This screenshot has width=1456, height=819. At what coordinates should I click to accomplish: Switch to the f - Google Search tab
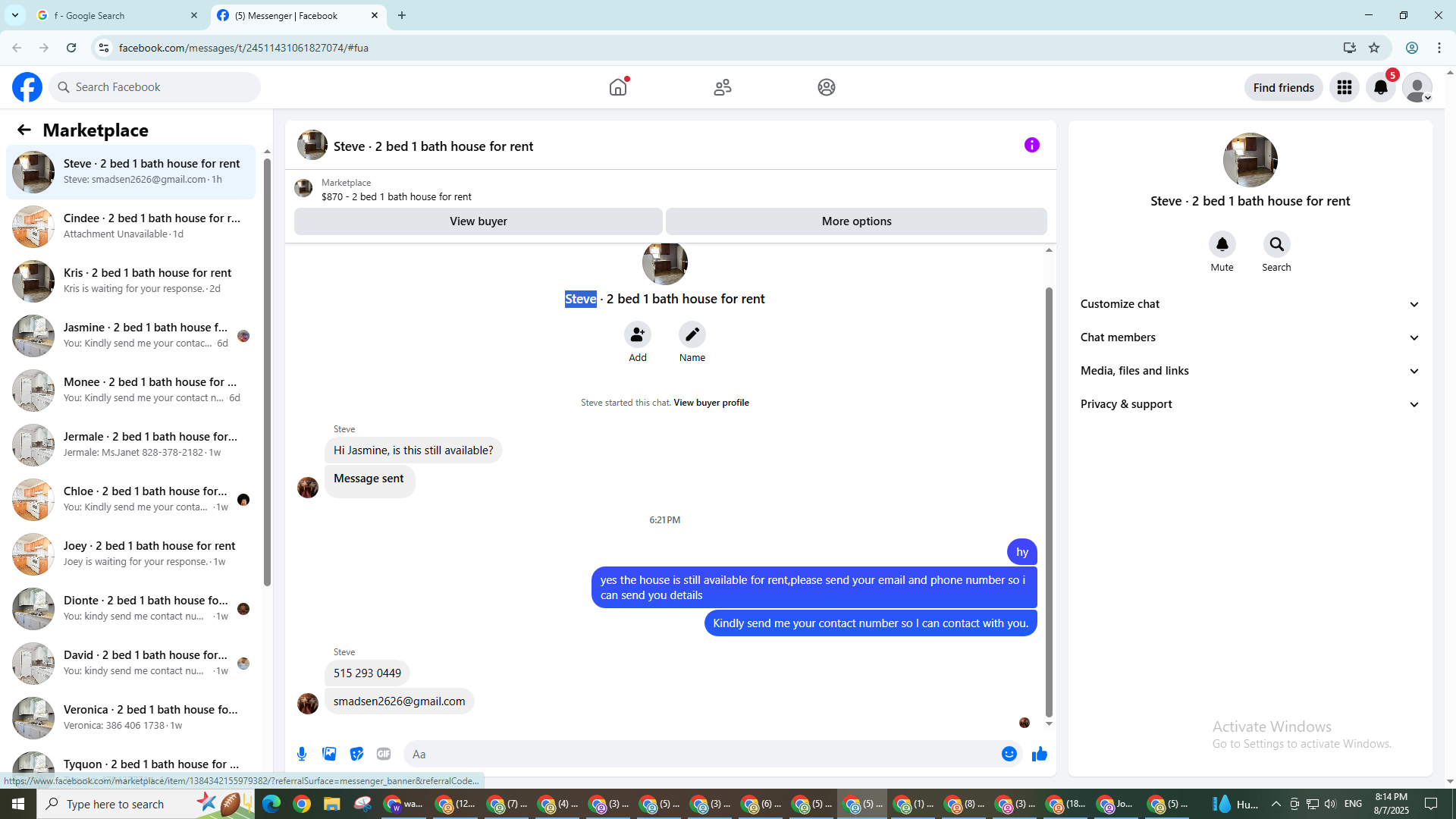coord(118,15)
